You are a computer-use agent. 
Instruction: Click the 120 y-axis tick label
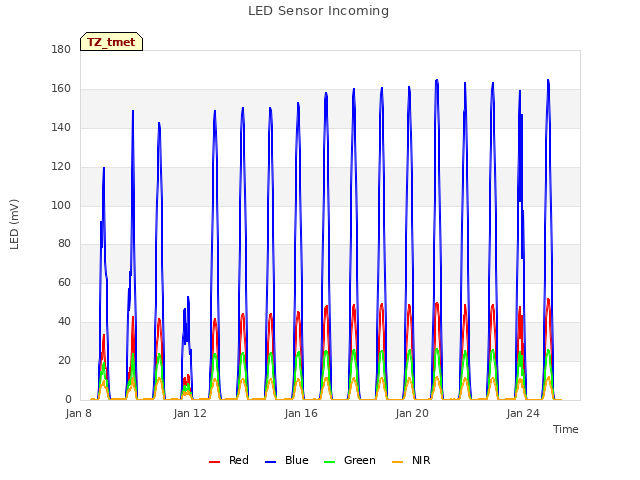point(61,167)
